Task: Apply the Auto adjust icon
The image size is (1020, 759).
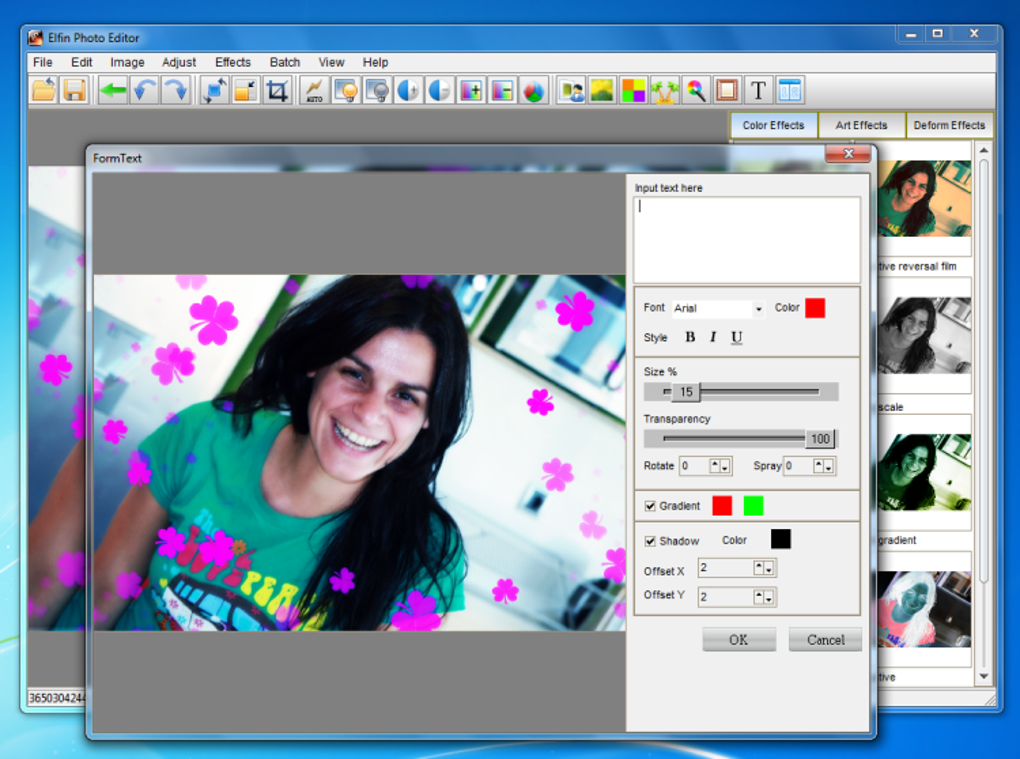Action: [315, 90]
